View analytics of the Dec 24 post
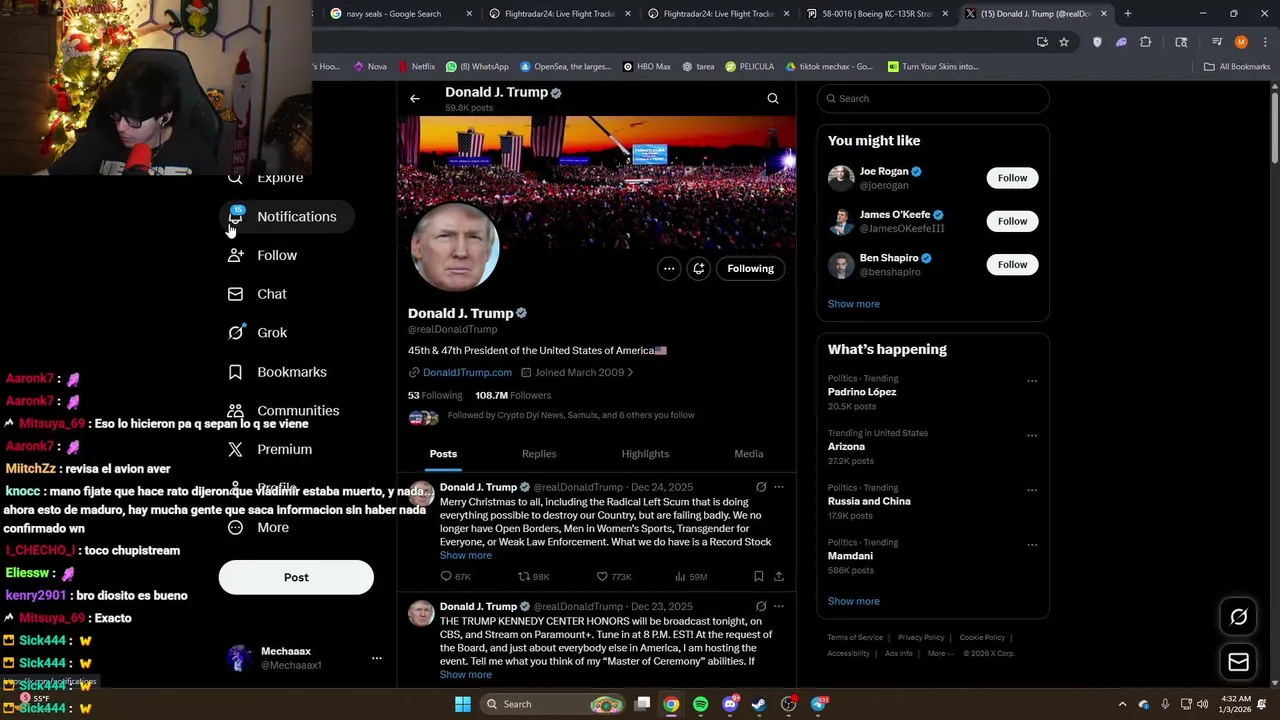Image resolution: width=1280 pixels, height=720 pixels. pos(680,576)
